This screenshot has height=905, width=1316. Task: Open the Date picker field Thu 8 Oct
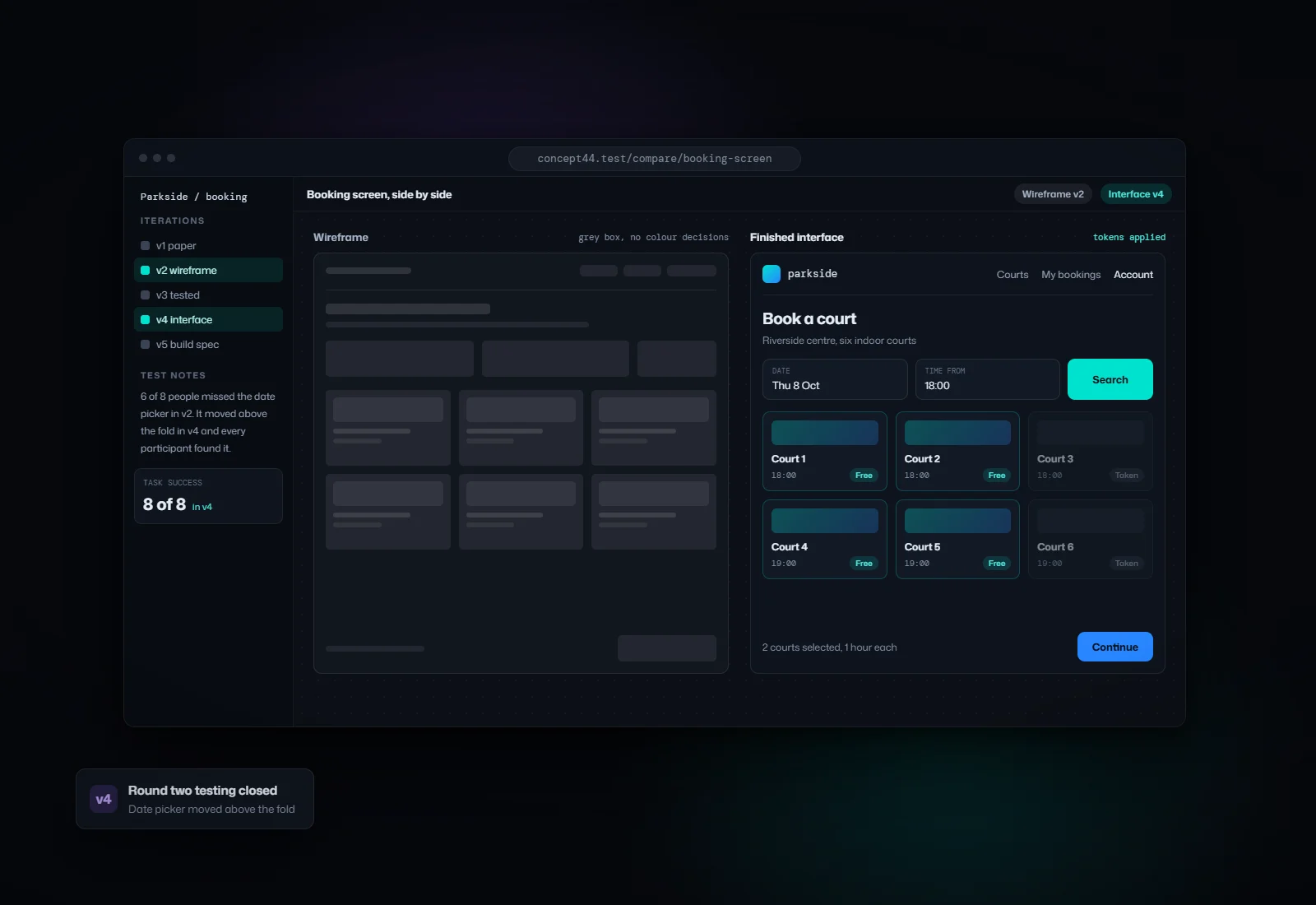pos(835,379)
